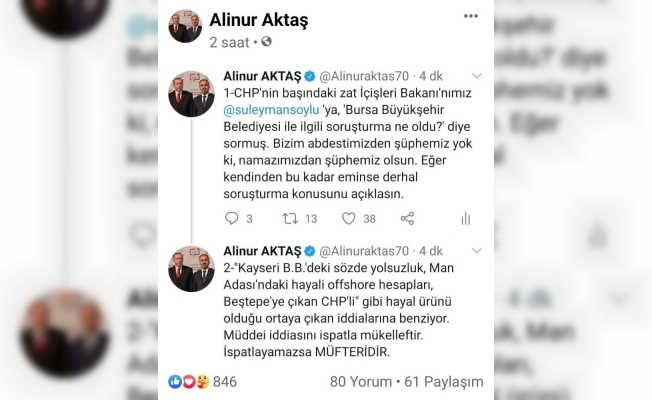Image resolution: width=652 pixels, height=400 pixels.
Task: Open 80 Yorum comments list
Action: point(361,382)
